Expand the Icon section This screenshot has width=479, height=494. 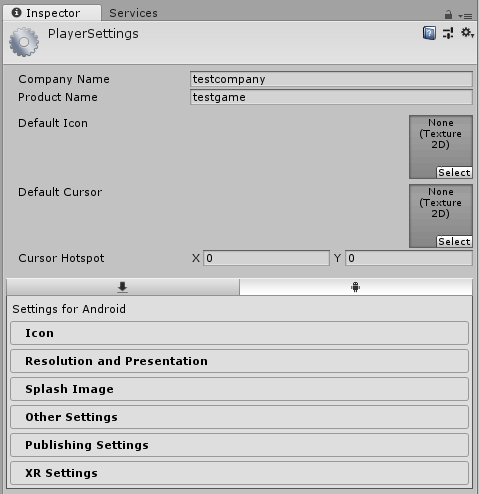pyautogui.click(x=239, y=333)
